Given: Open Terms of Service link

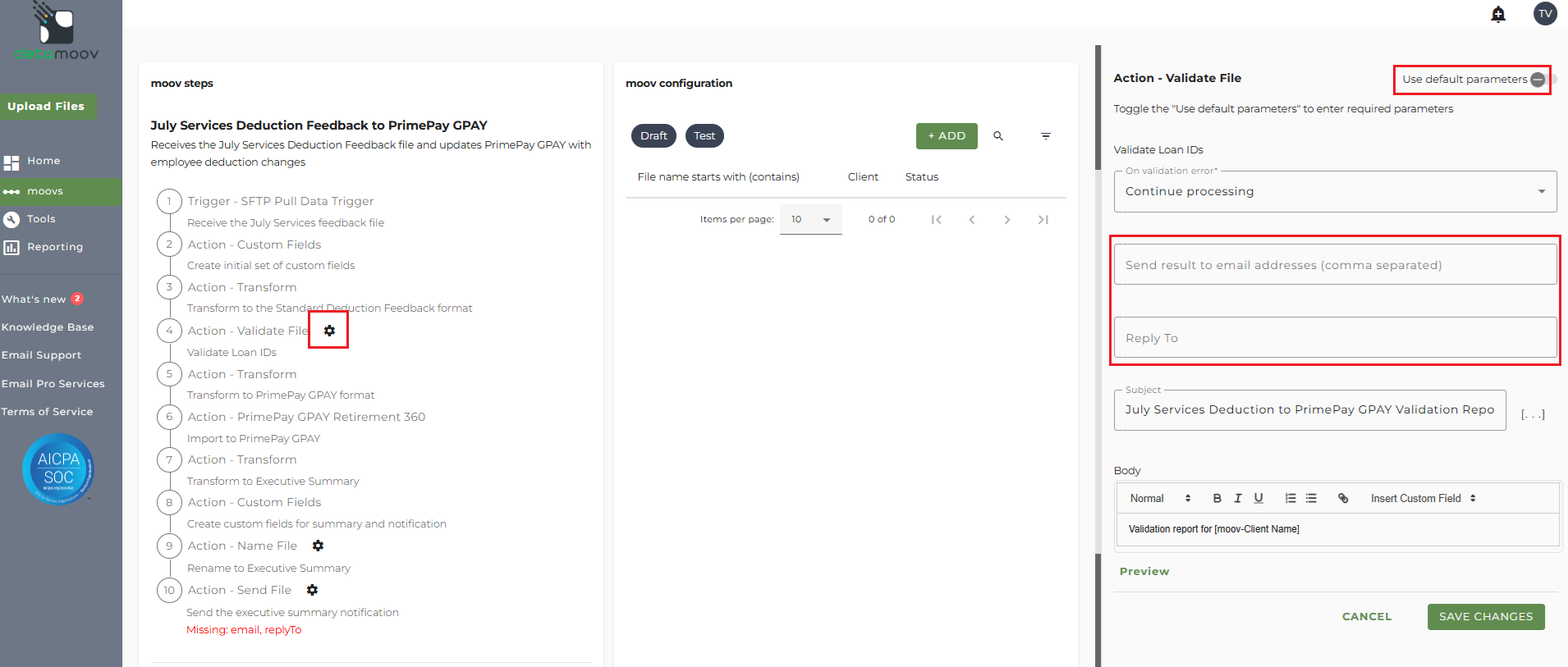Looking at the screenshot, I should coord(47,412).
